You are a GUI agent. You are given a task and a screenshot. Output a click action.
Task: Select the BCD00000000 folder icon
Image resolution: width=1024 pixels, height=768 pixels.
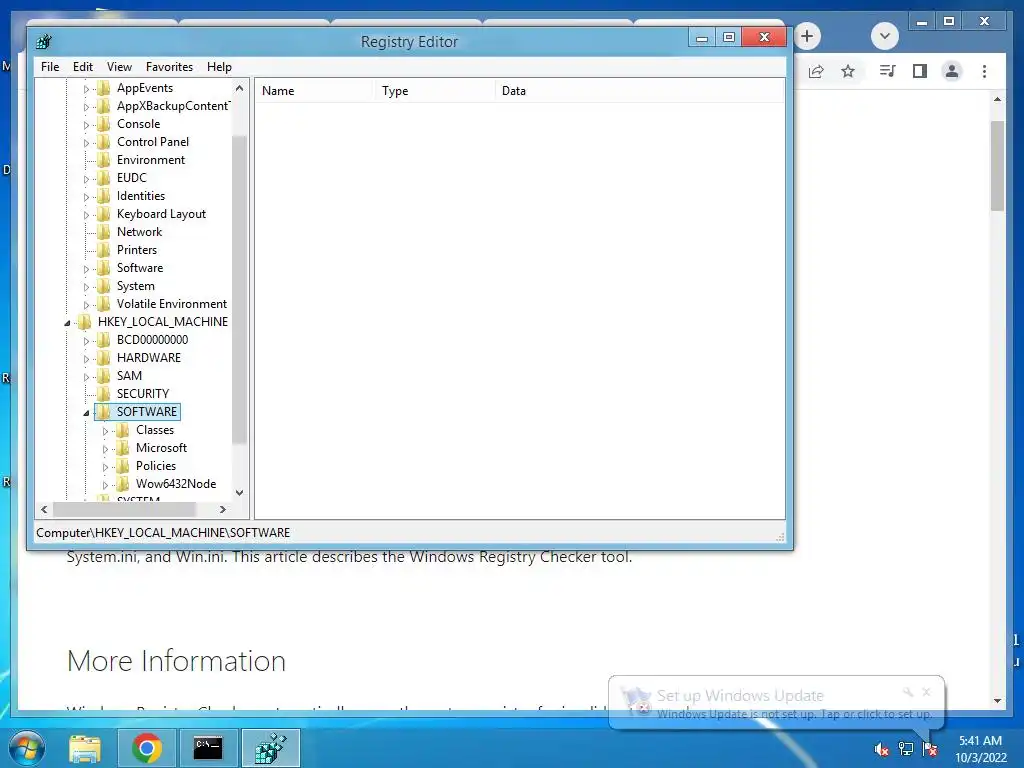[103, 340]
